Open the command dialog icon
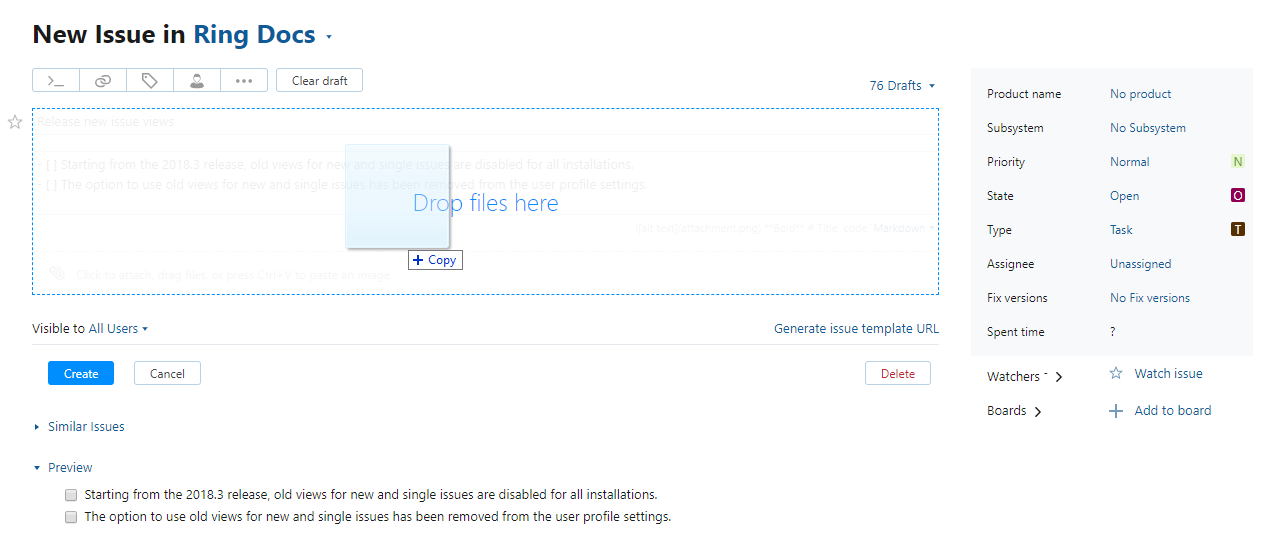Image resolution: width=1285 pixels, height=560 pixels. click(56, 81)
